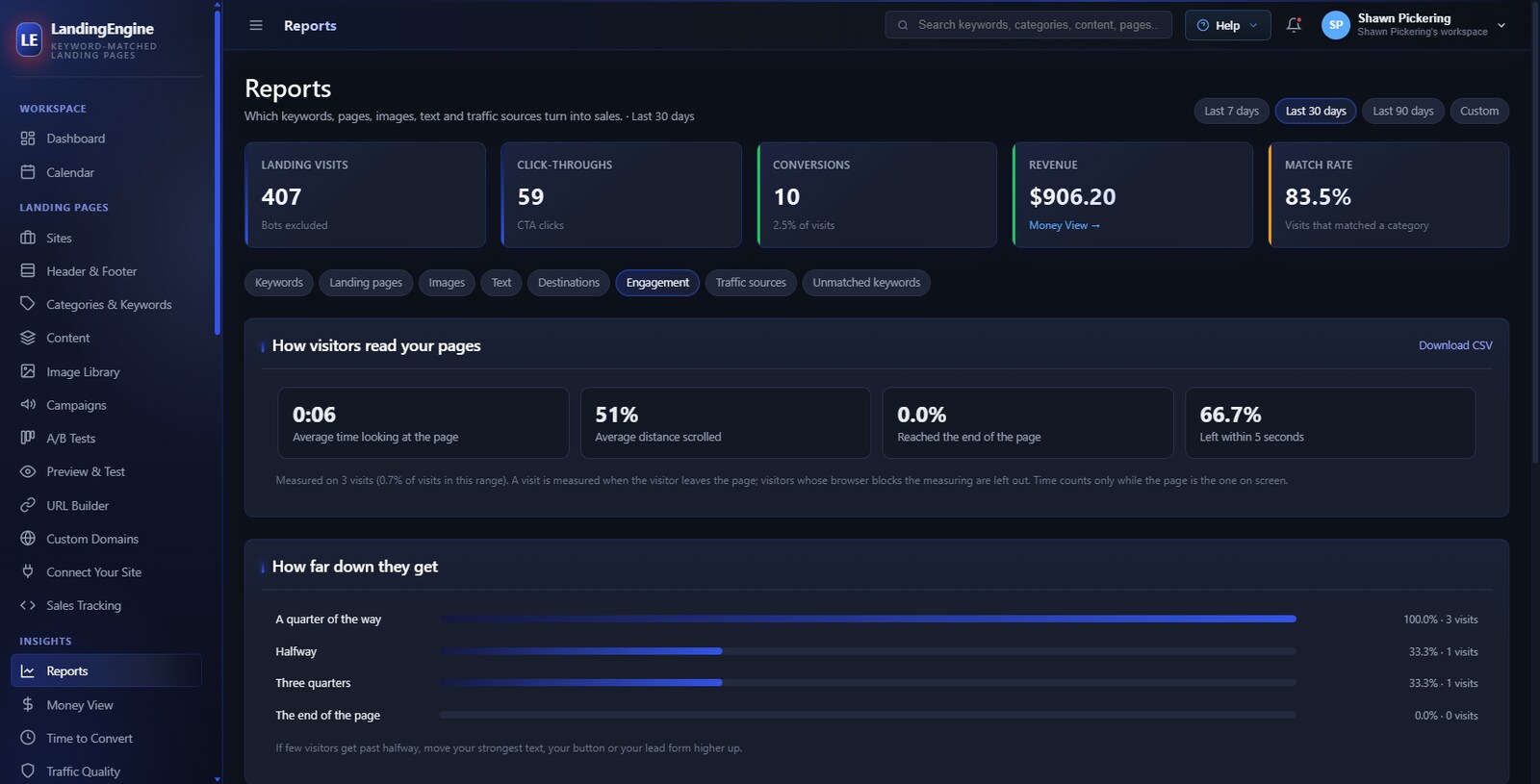Select the Last 30 days range

(x=1316, y=111)
